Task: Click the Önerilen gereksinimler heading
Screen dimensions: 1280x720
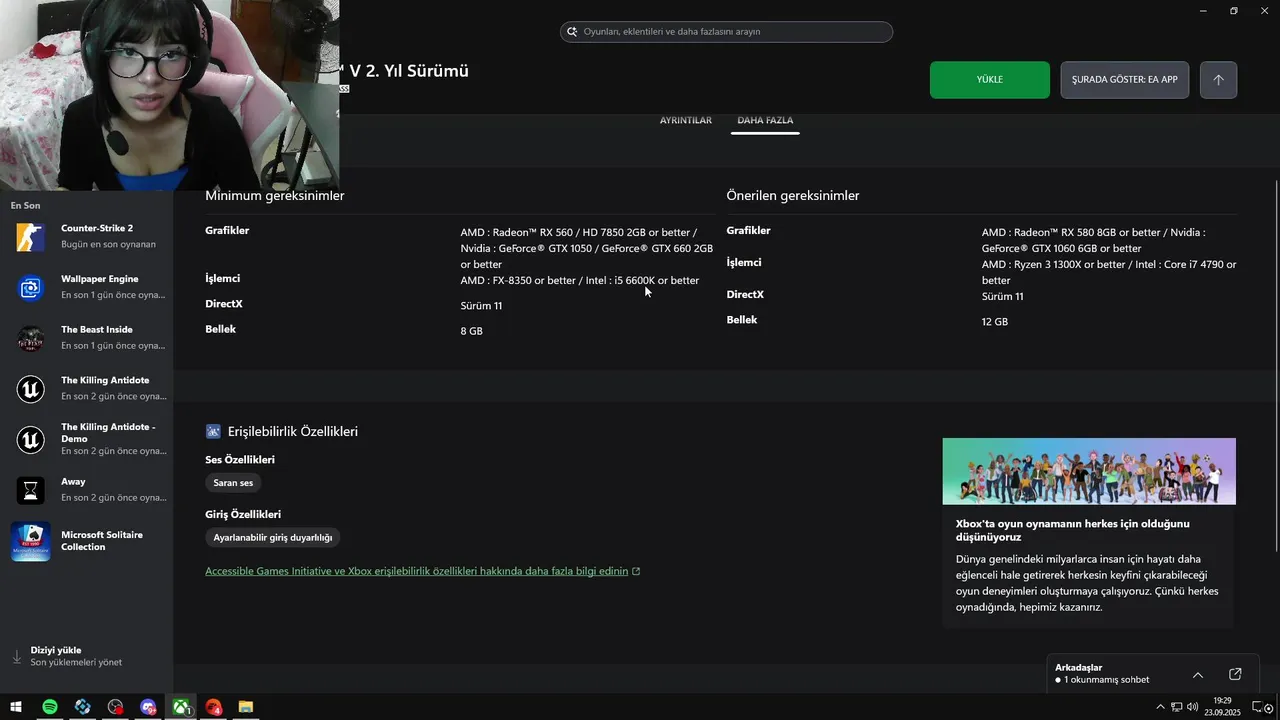Action: pos(793,196)
